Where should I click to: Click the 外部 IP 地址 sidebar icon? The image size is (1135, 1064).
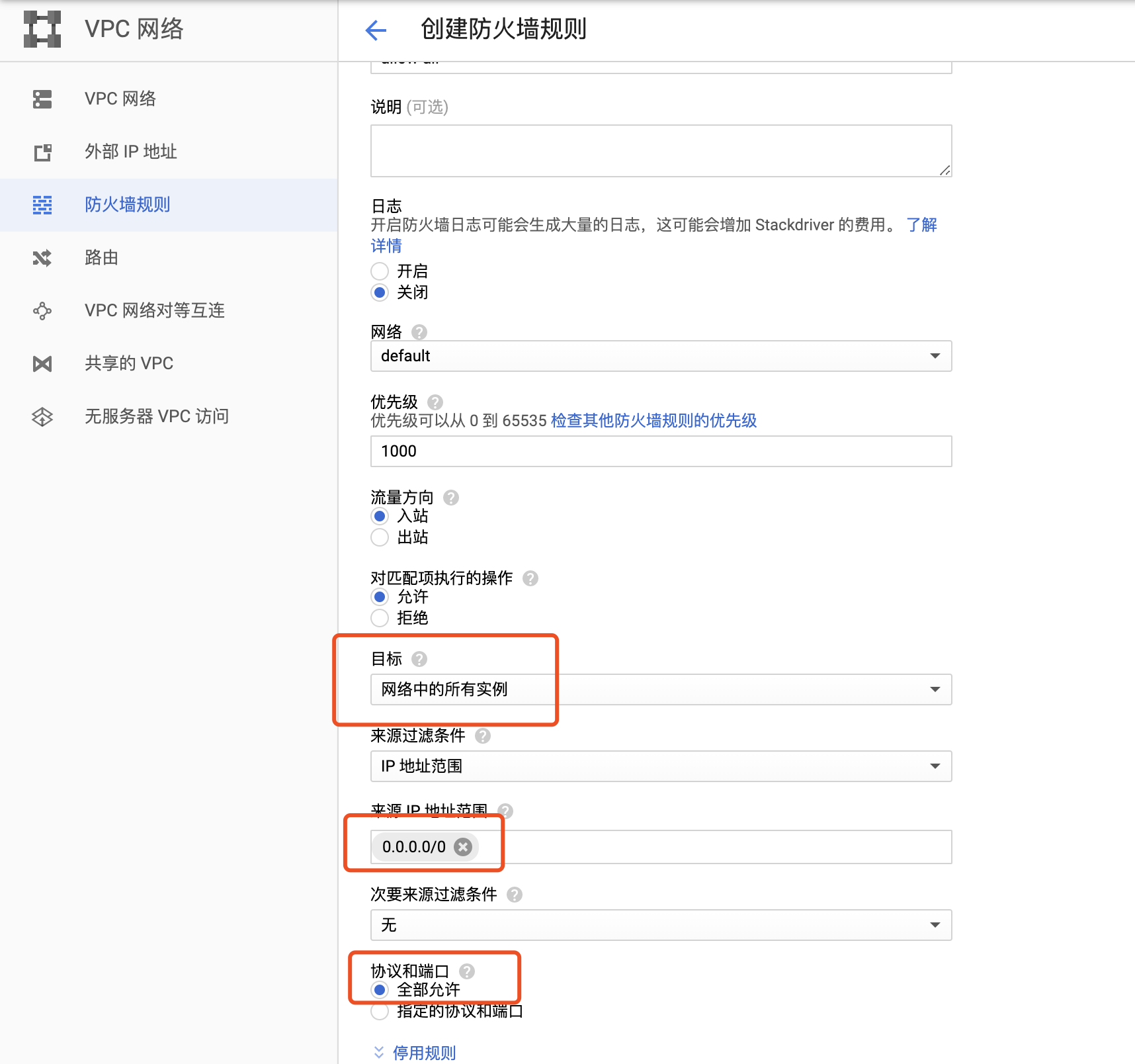tap(42, 152)
